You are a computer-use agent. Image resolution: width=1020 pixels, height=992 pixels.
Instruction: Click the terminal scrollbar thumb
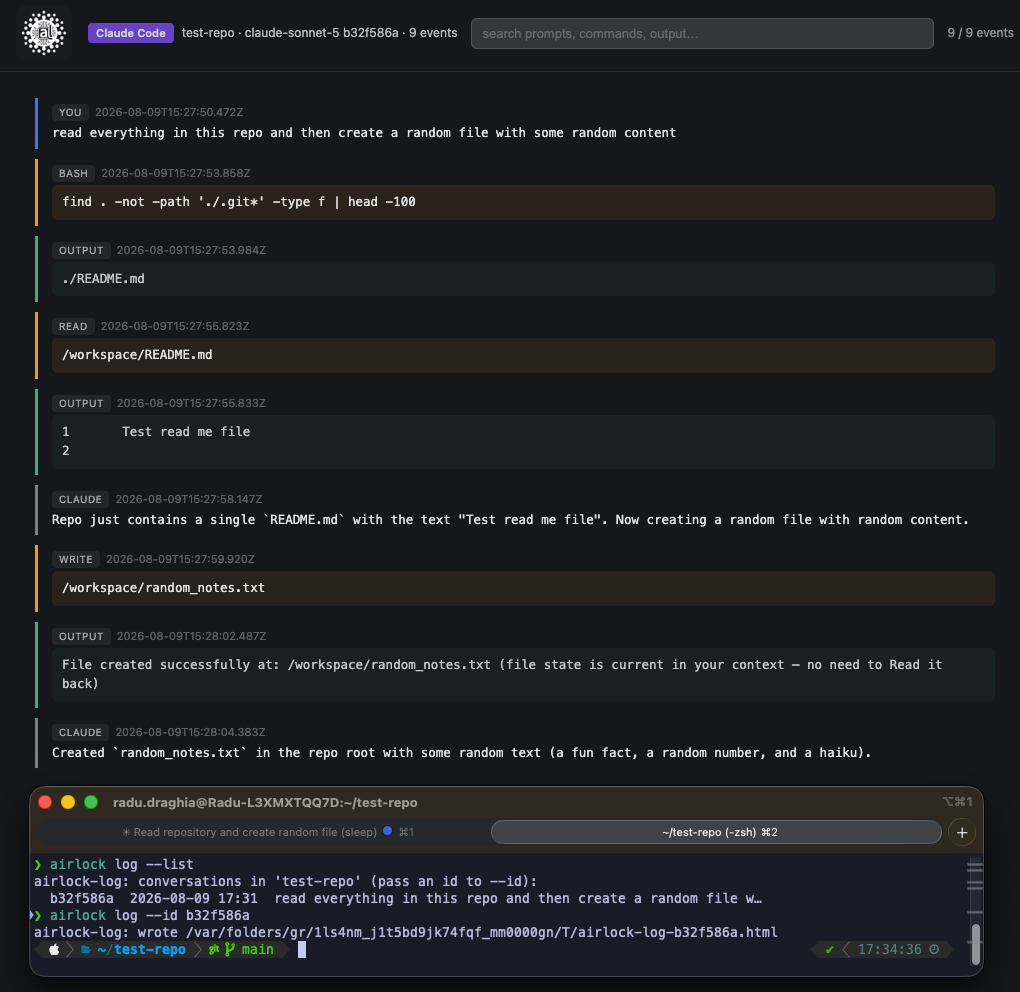click(975, 943)
